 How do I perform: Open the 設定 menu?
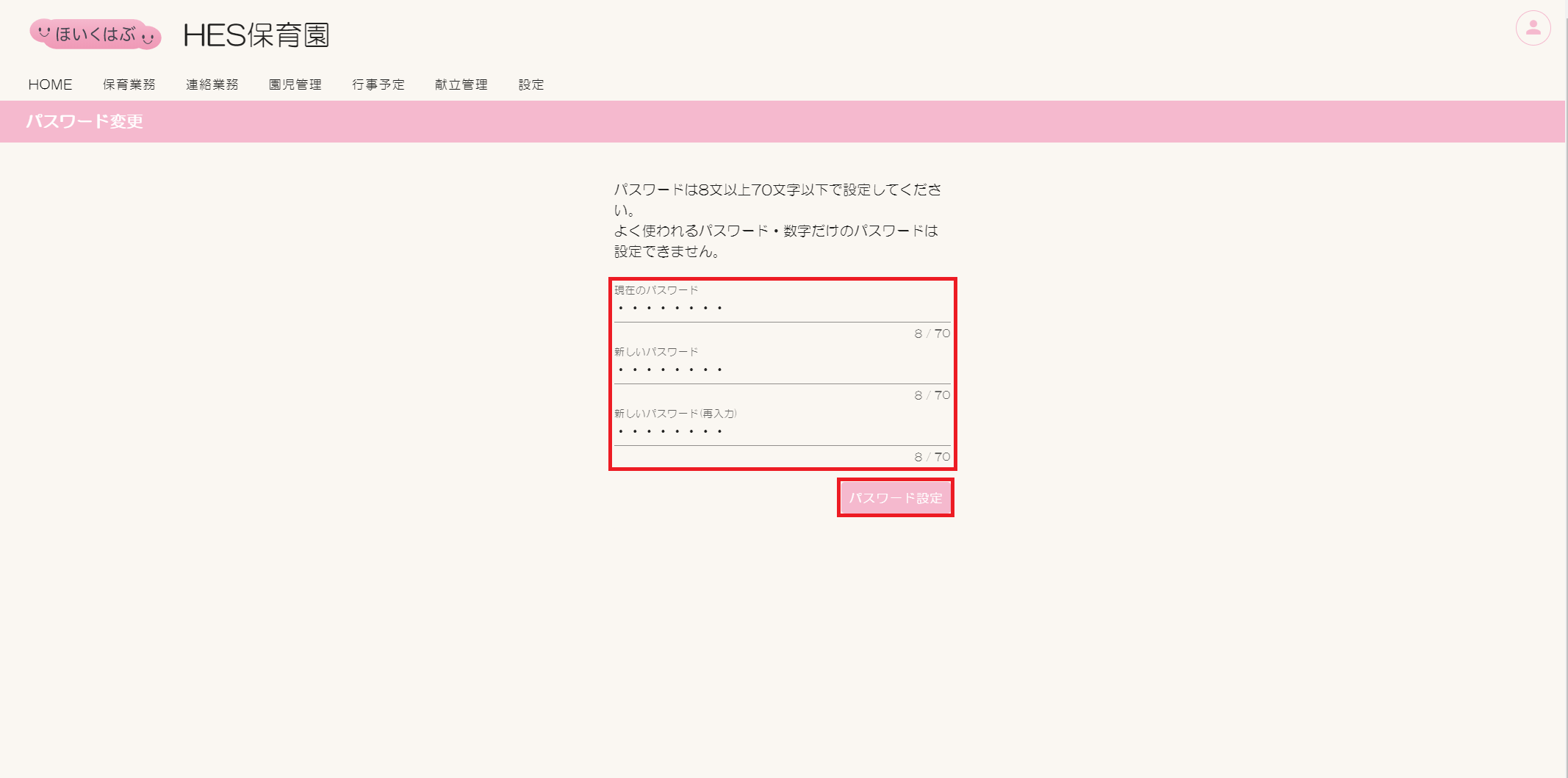[x=531, y=84]
